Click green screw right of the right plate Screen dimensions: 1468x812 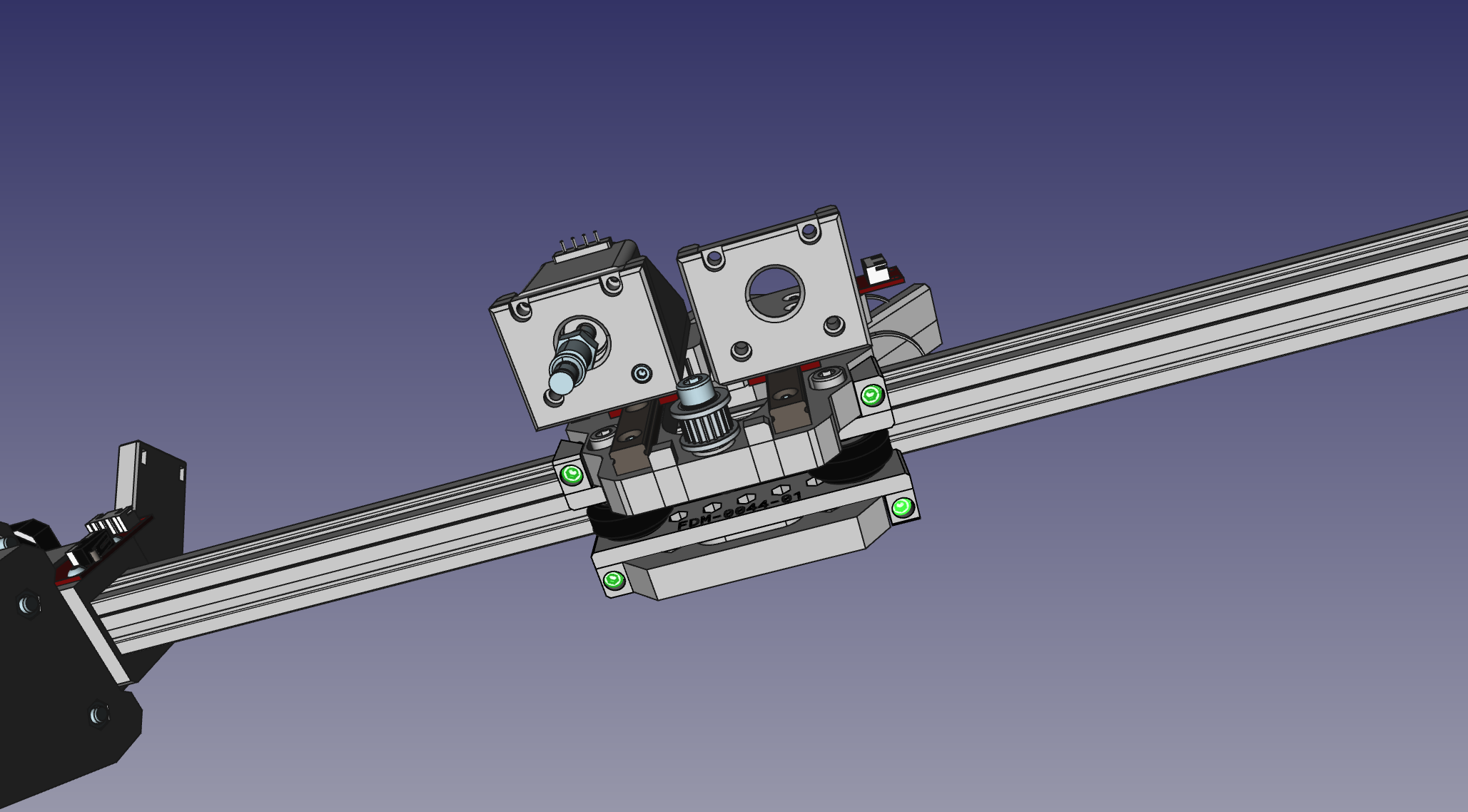[x=871, y=395]
